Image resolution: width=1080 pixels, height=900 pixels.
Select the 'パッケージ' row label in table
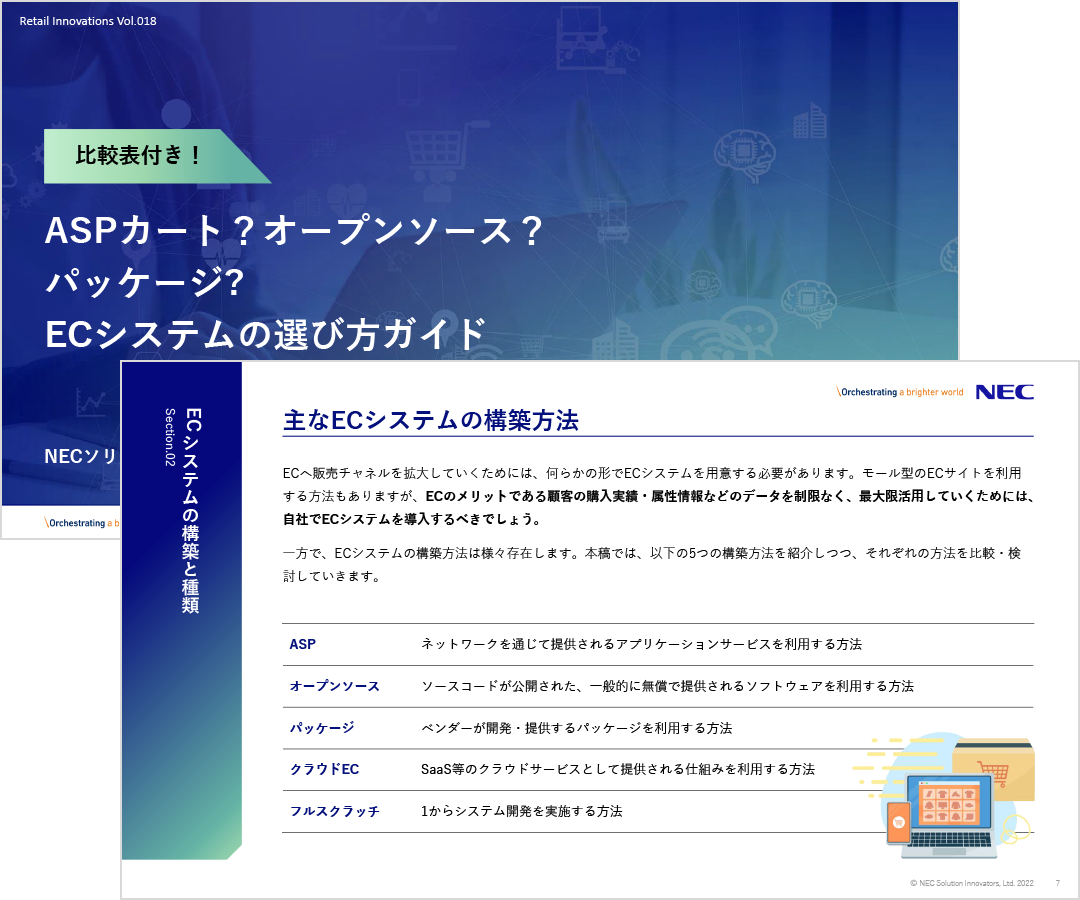pos(322,728)
